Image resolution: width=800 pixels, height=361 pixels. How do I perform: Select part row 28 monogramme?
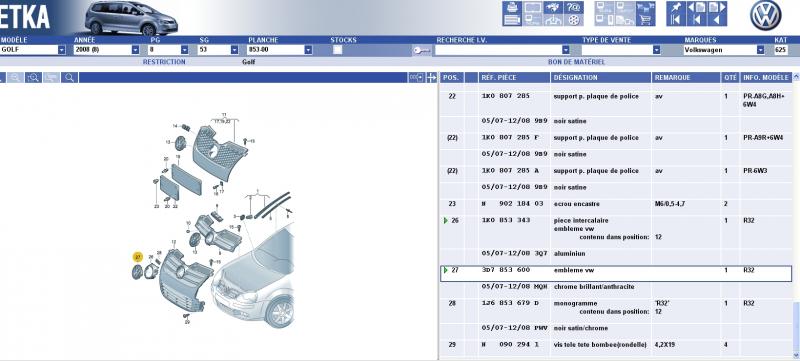pos(616,307)
